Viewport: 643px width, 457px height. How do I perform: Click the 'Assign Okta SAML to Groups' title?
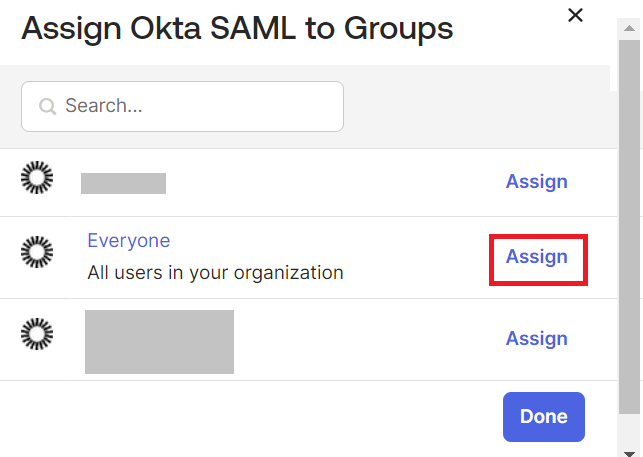[x=237, y=29]
